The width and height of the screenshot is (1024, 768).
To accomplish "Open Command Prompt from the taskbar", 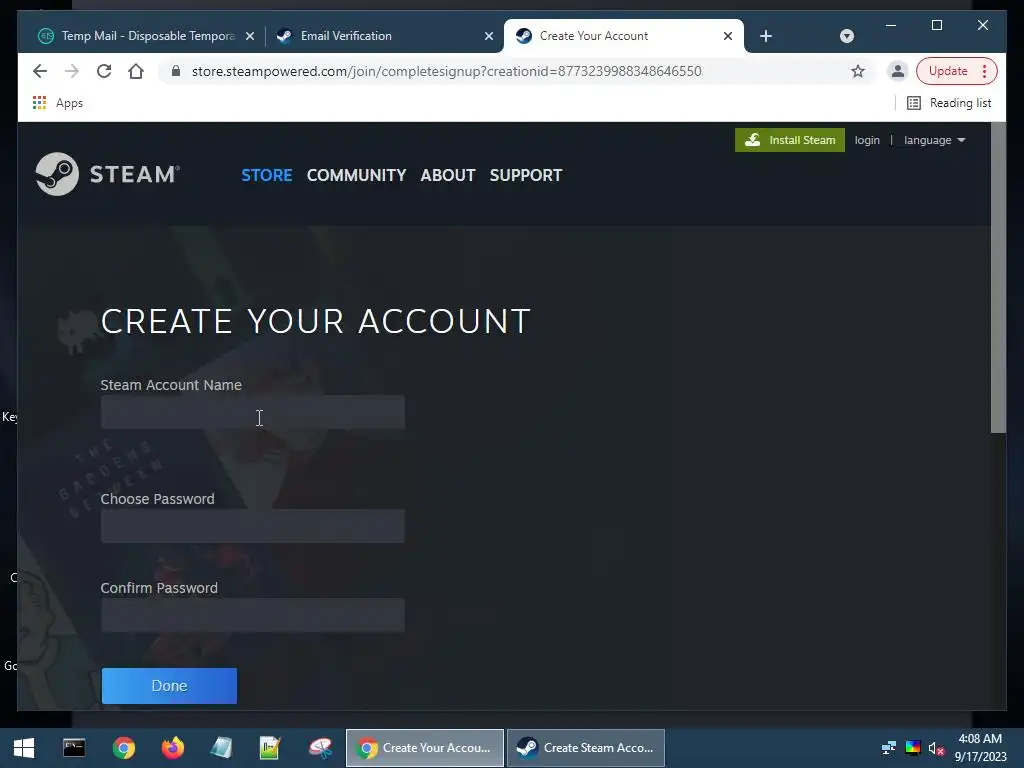I will [x=74, y=748].
